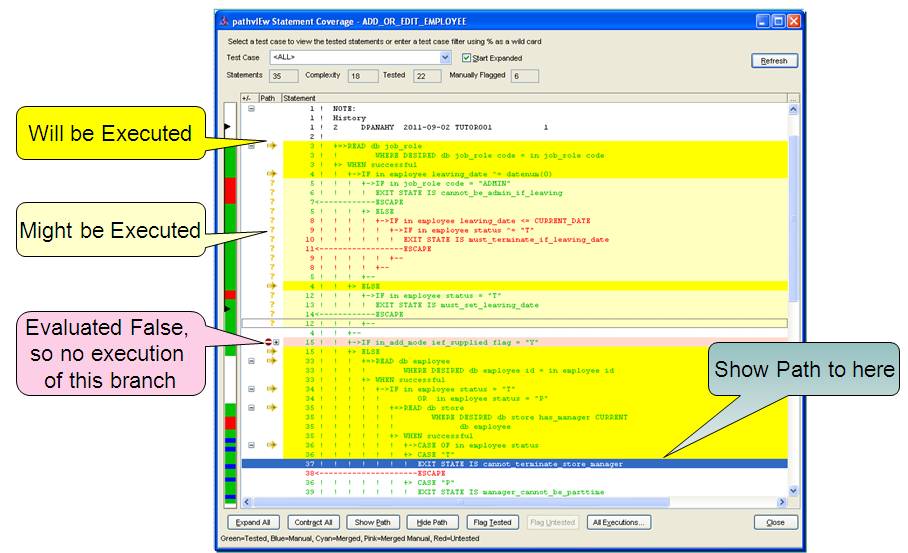Click the red untested segment in coverage bar
908x553 pixels.
(232, 190)
